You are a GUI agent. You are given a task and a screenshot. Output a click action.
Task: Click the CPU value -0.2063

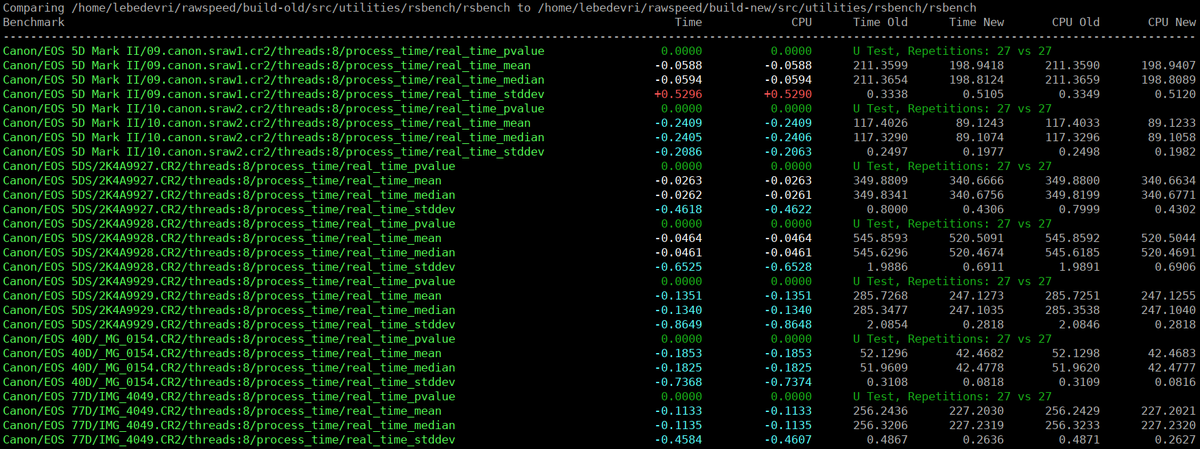coord(788,151)
